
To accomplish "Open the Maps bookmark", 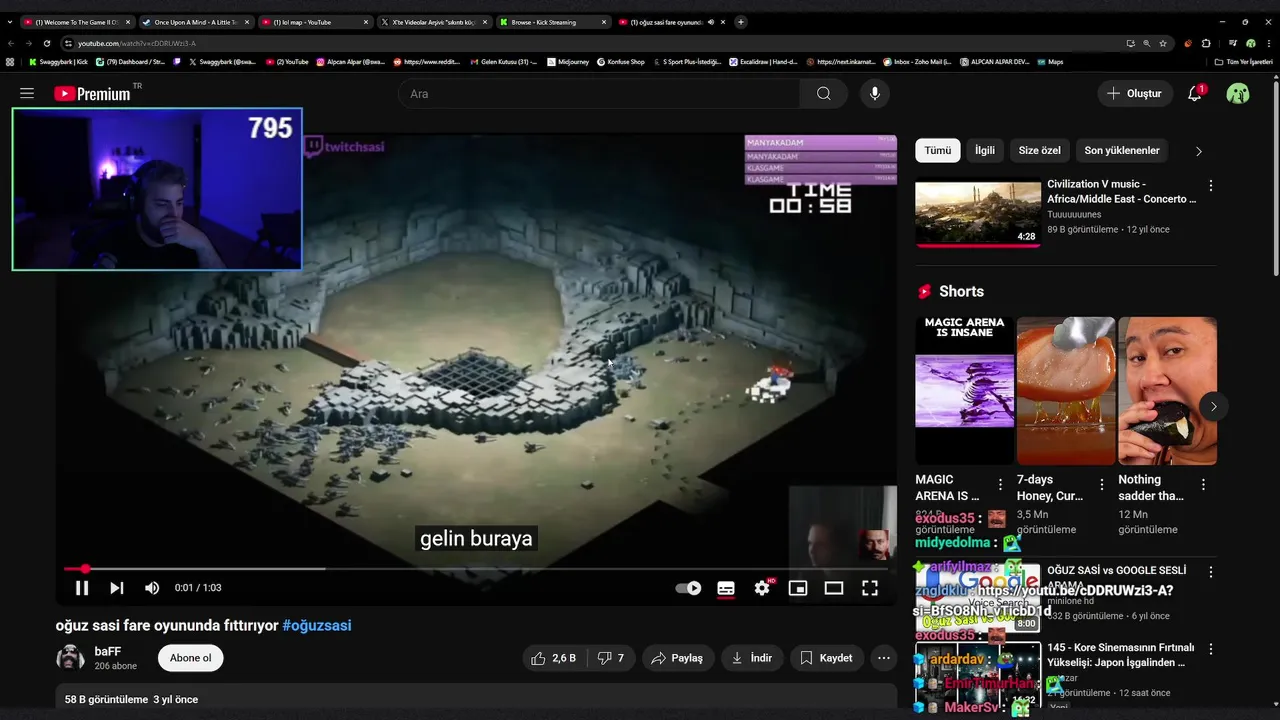I will pyautogui.click(x=1049, y=62).
